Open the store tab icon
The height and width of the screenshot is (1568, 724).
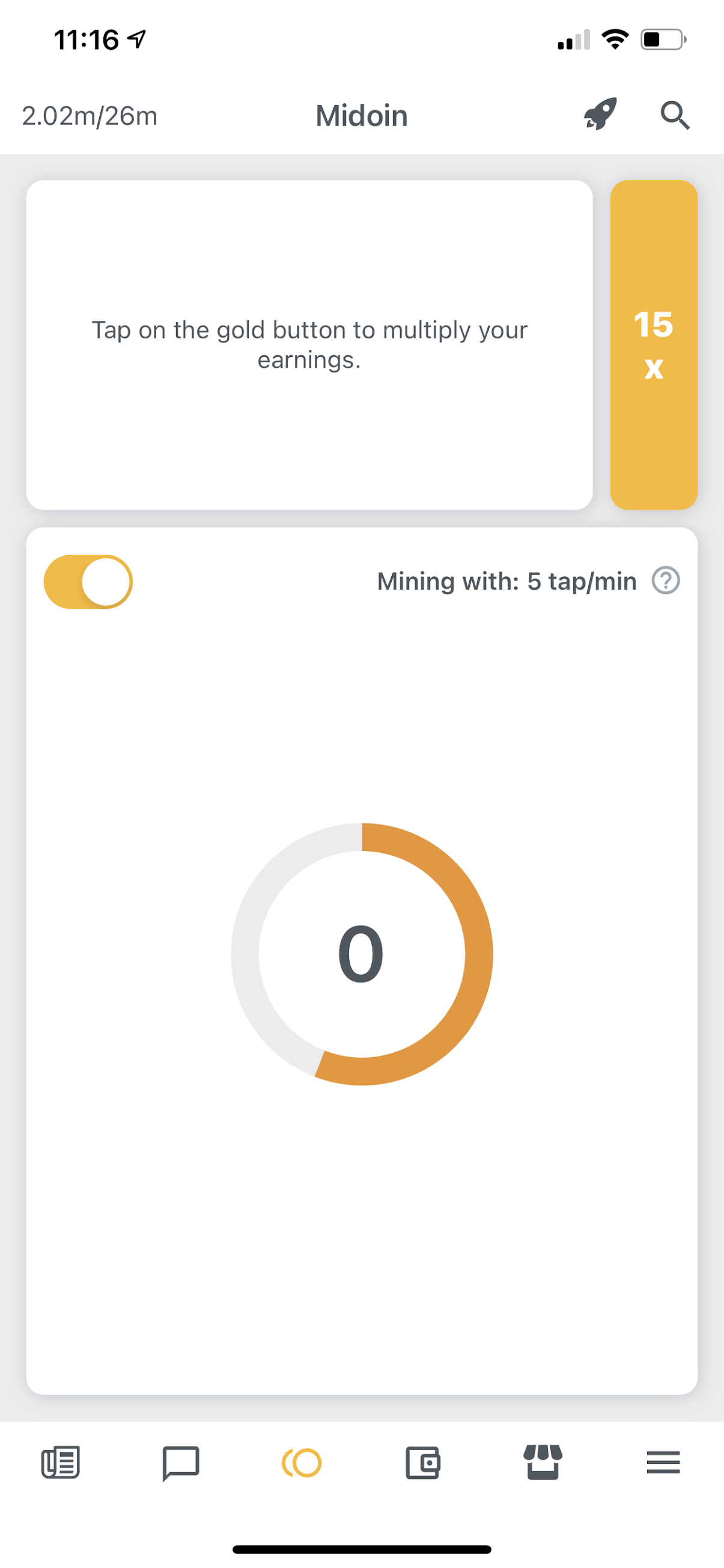coord(543,1462)
